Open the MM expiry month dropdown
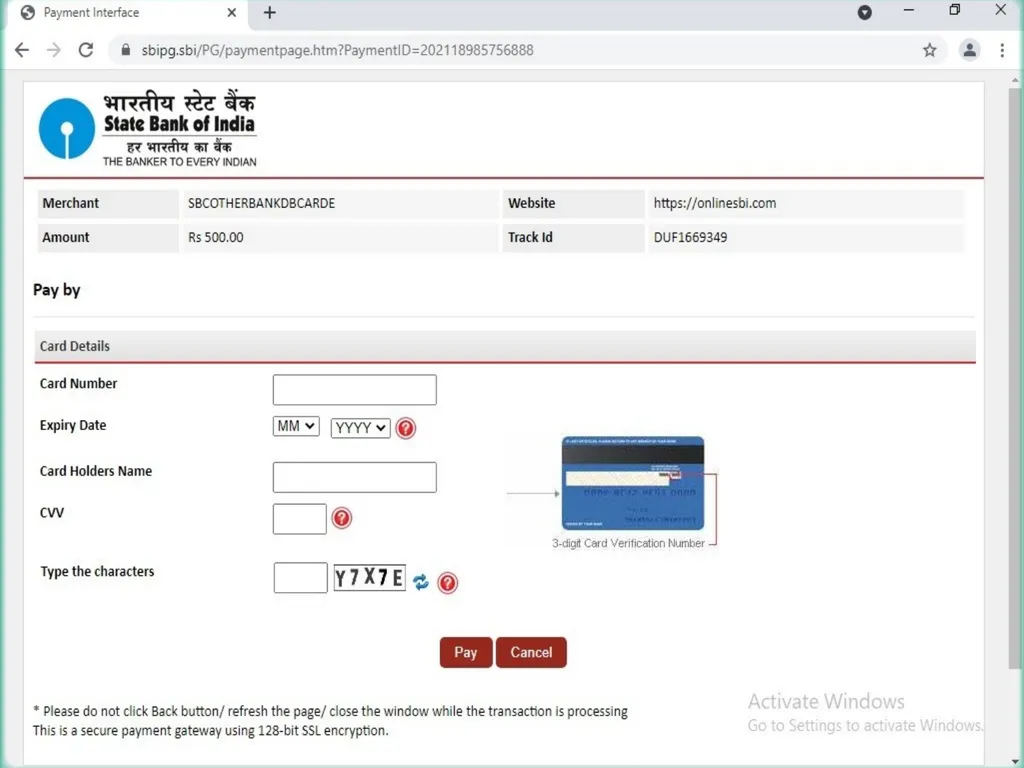Image resolution: width=1024 pixels, height=768 pixels. (x=296, y=426)
